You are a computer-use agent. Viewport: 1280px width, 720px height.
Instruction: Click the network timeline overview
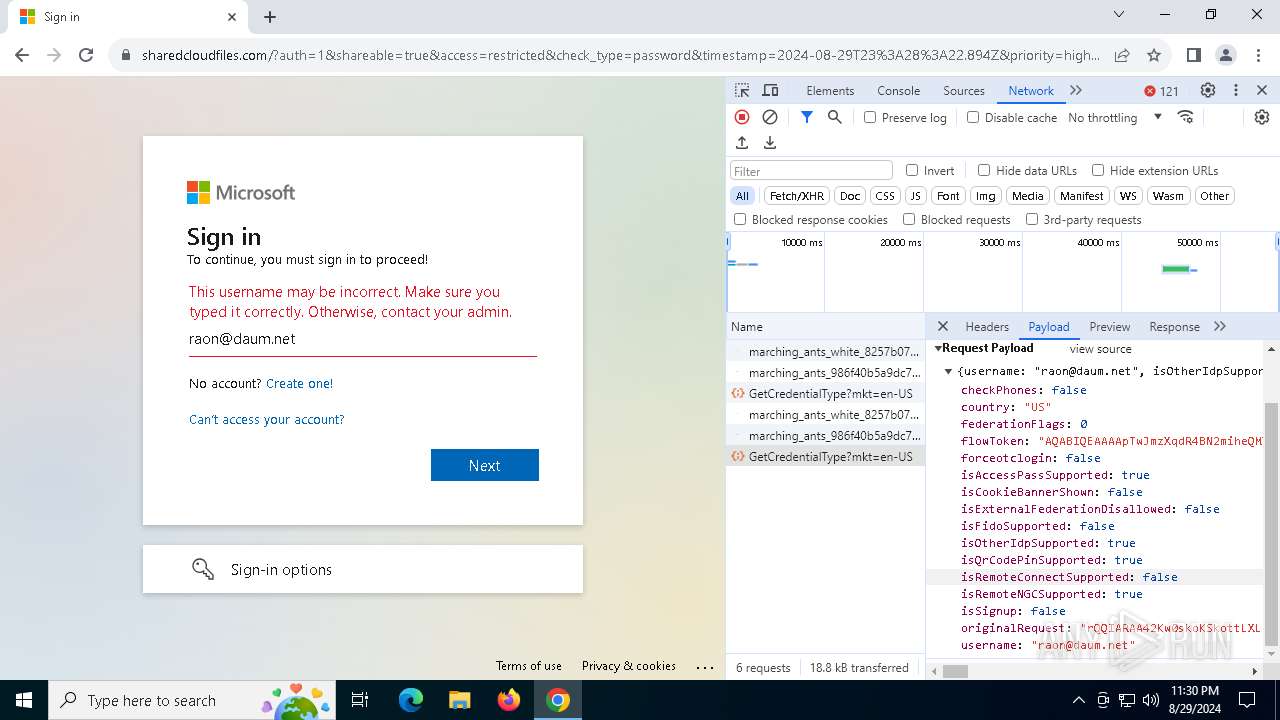1002,272
